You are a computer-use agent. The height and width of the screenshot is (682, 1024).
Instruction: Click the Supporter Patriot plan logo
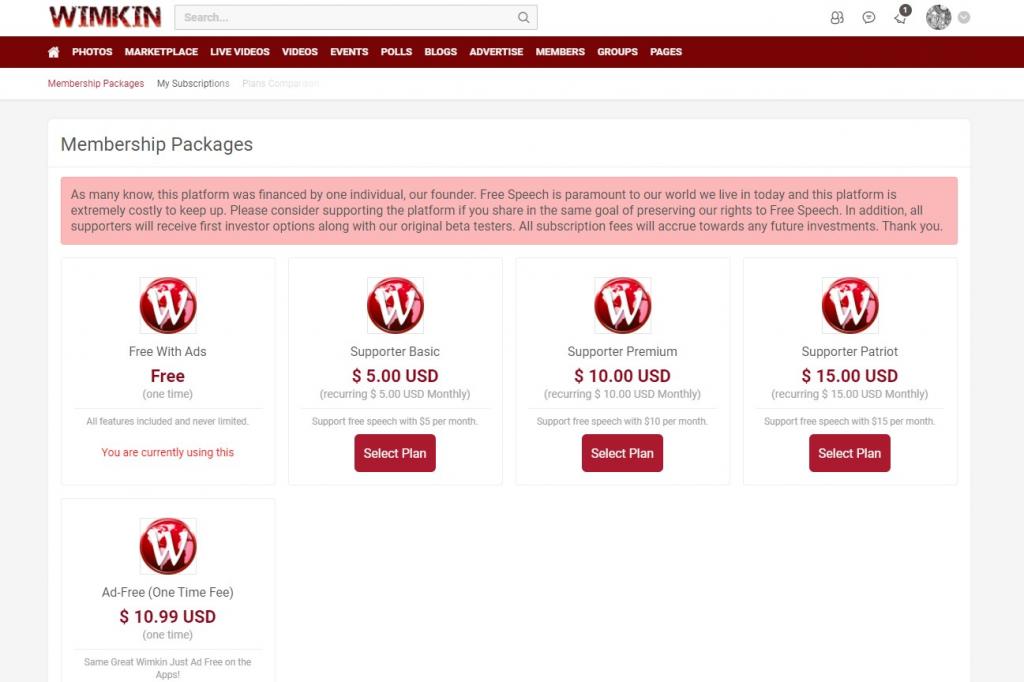pyautogui.click(x=850, y=306)
